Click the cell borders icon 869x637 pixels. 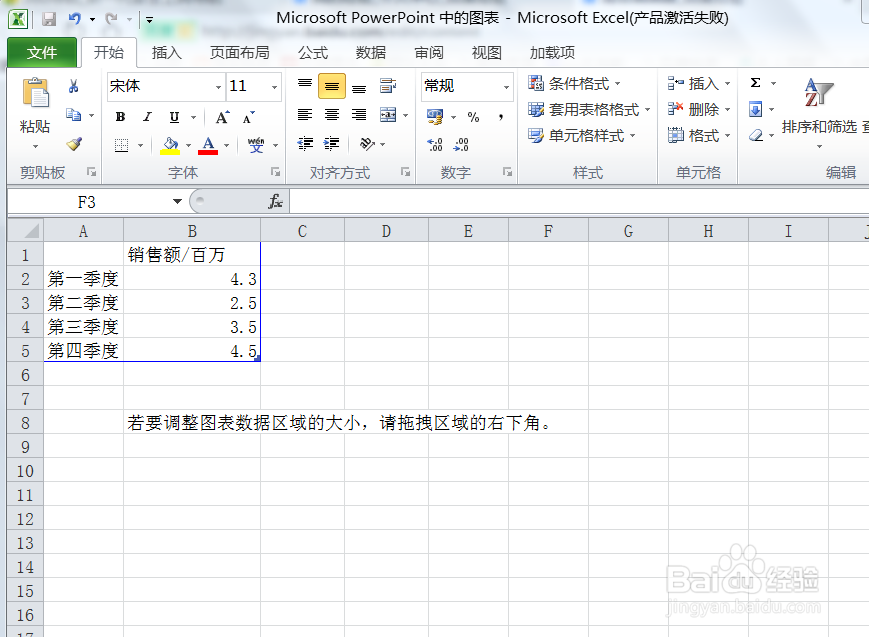coord(121,145)
